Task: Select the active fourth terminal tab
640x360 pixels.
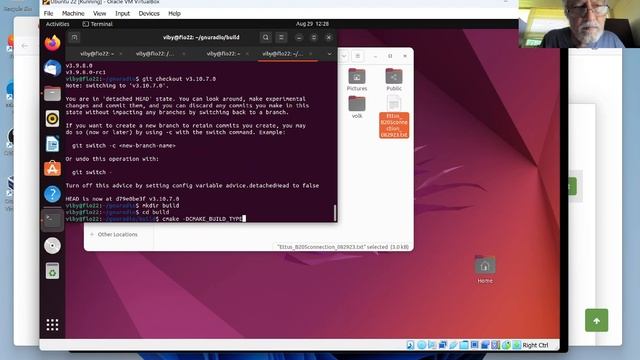Action: [x=282, y=54]
